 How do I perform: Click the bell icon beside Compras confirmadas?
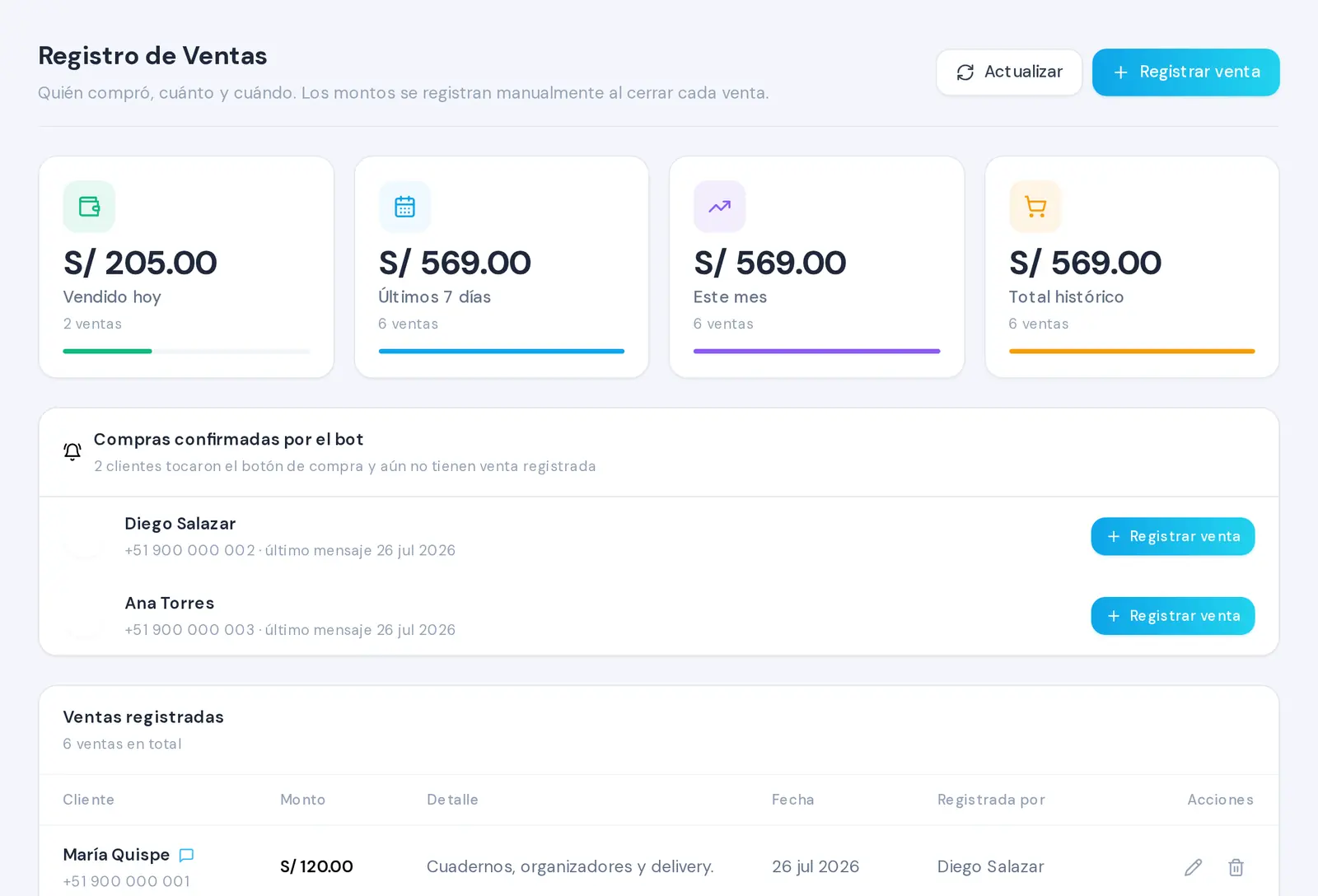pos(72,451)
